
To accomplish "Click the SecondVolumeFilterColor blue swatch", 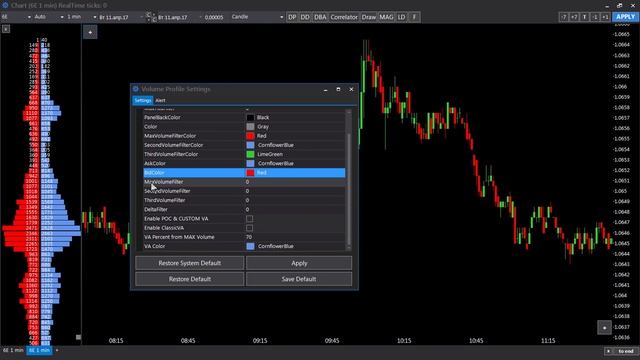I will coord(250,145).
